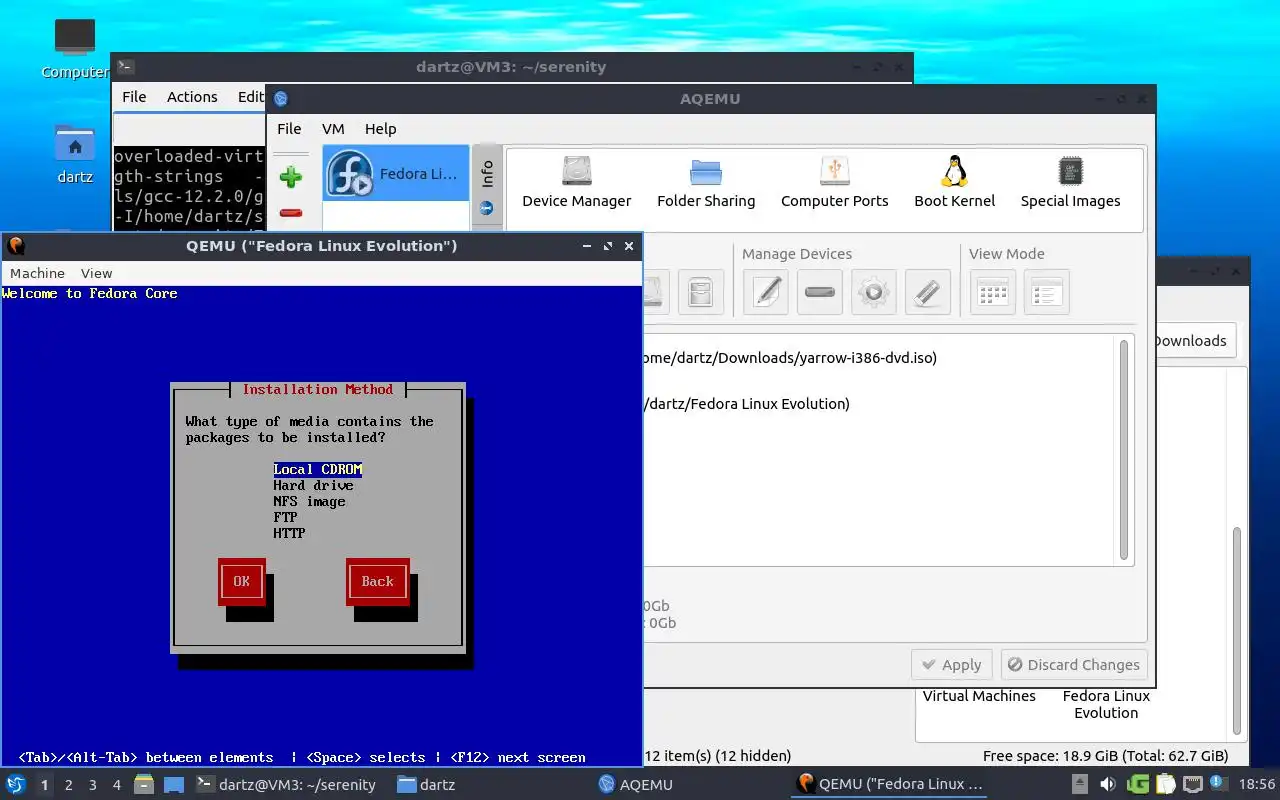
Task: Switch to AQEMU taskbar entry
Action: click(636, 785)
